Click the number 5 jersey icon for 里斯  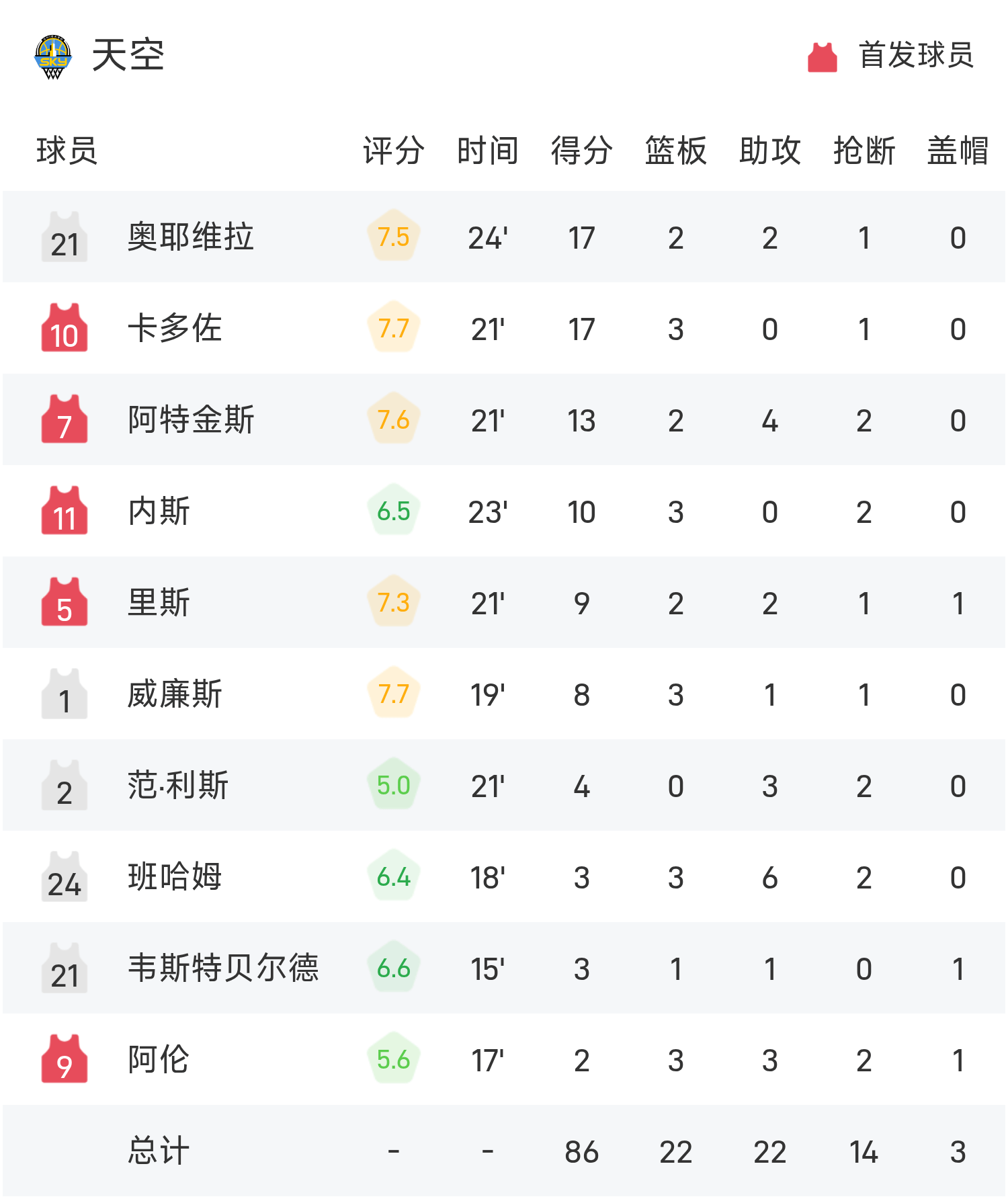point(65,602)
